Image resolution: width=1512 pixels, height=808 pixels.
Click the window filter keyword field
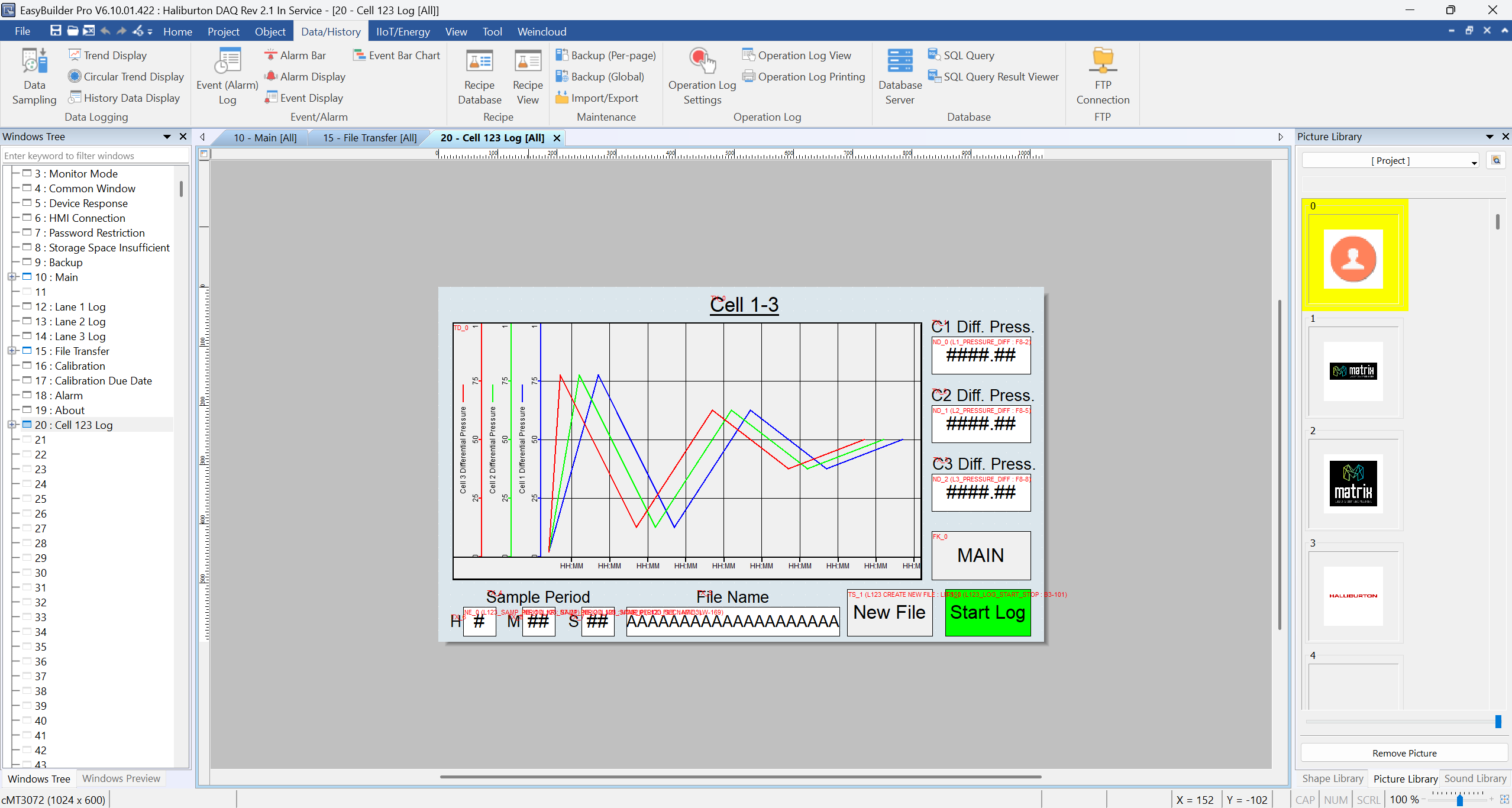pos(95,156)
